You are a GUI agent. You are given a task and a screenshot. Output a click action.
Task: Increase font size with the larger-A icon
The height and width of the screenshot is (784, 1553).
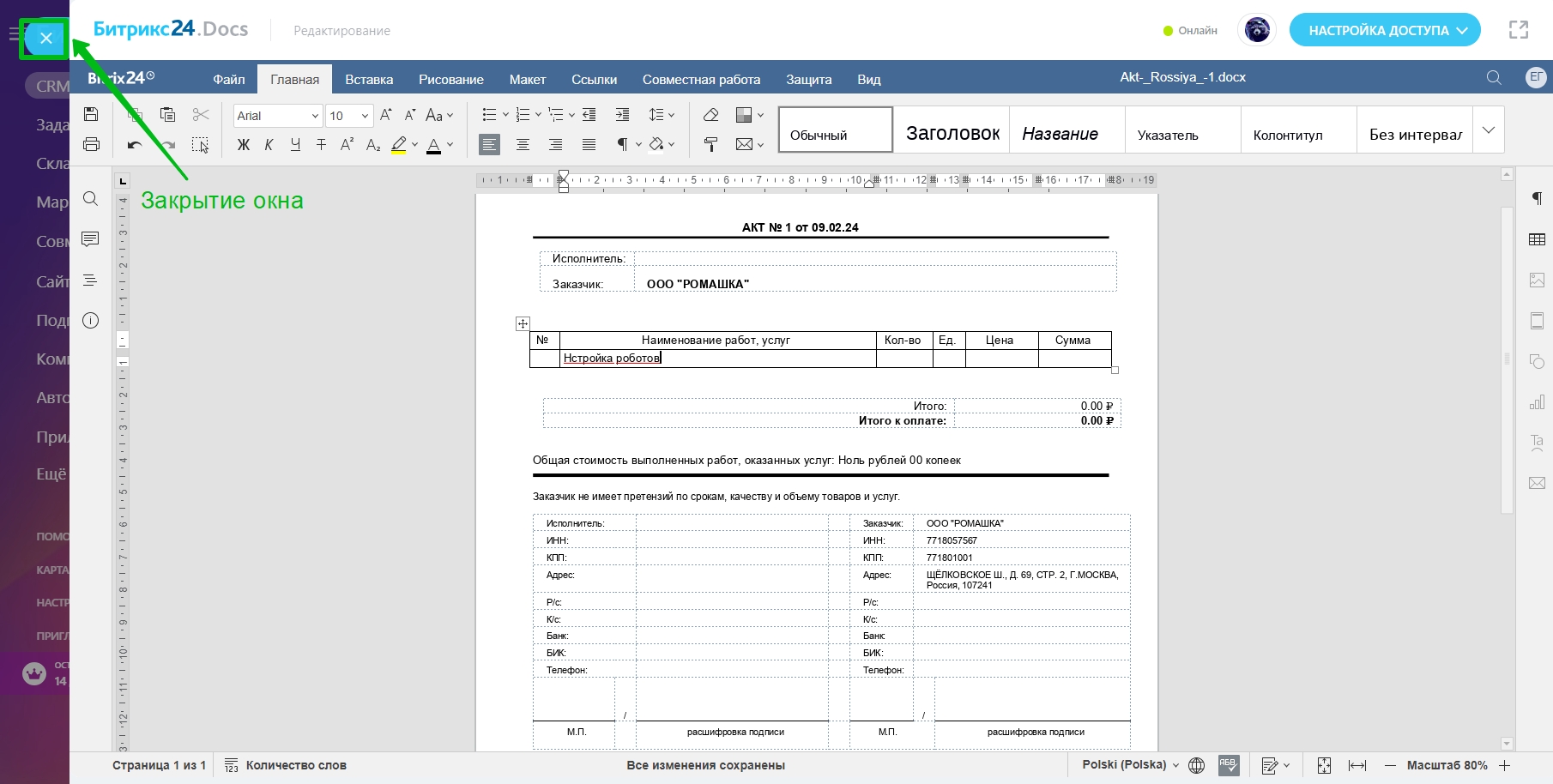(x=385, y=115)
